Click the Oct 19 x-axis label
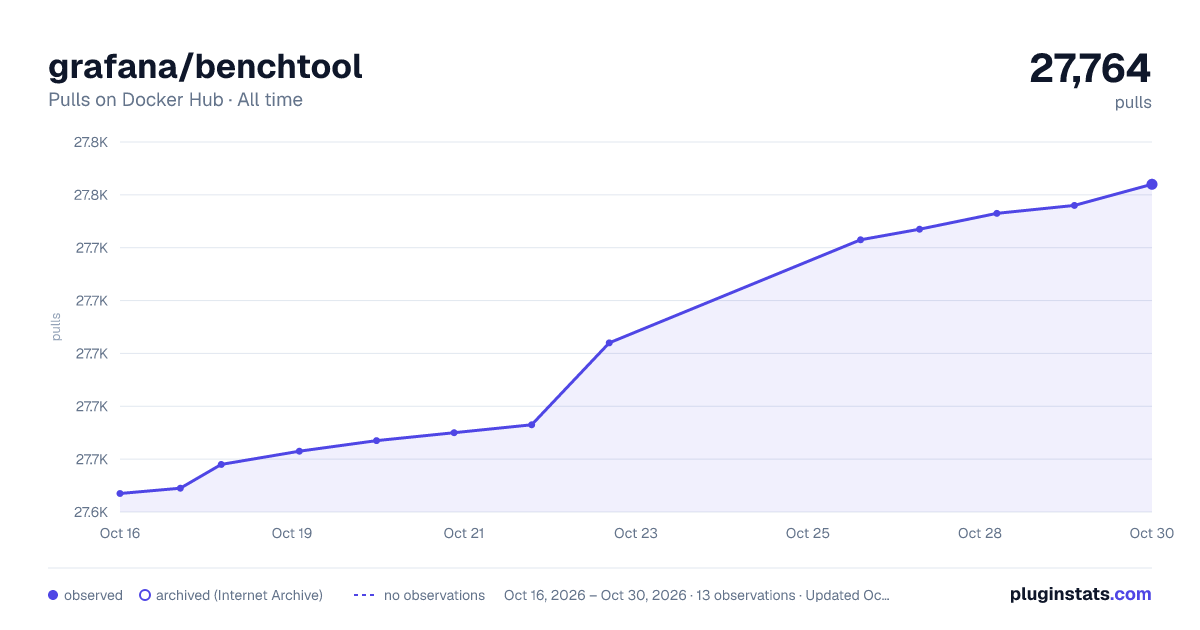The image size is (1200, 630). point(292,533)
